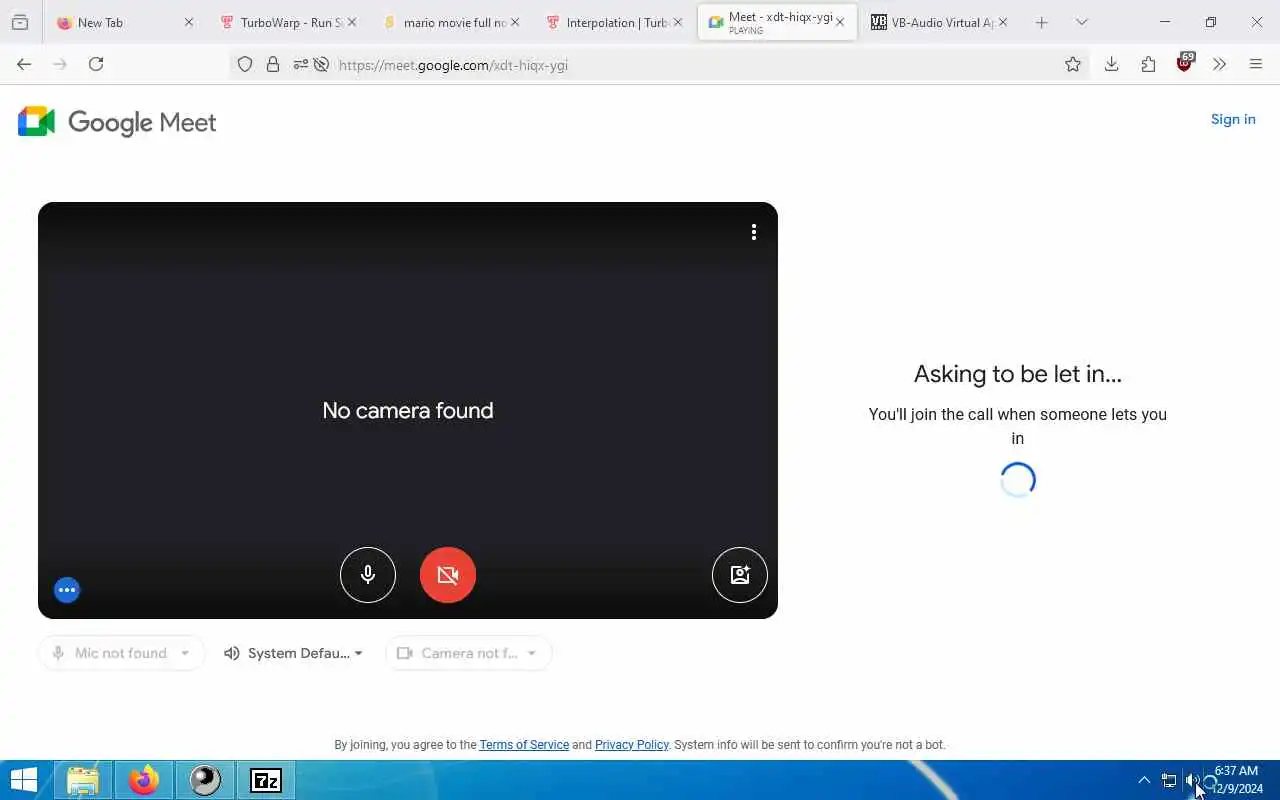Image resolution: width=1280 pixels, height=800 pixels.
Task: Open the Terms of Service link
Action: click(x=524, y=745)
